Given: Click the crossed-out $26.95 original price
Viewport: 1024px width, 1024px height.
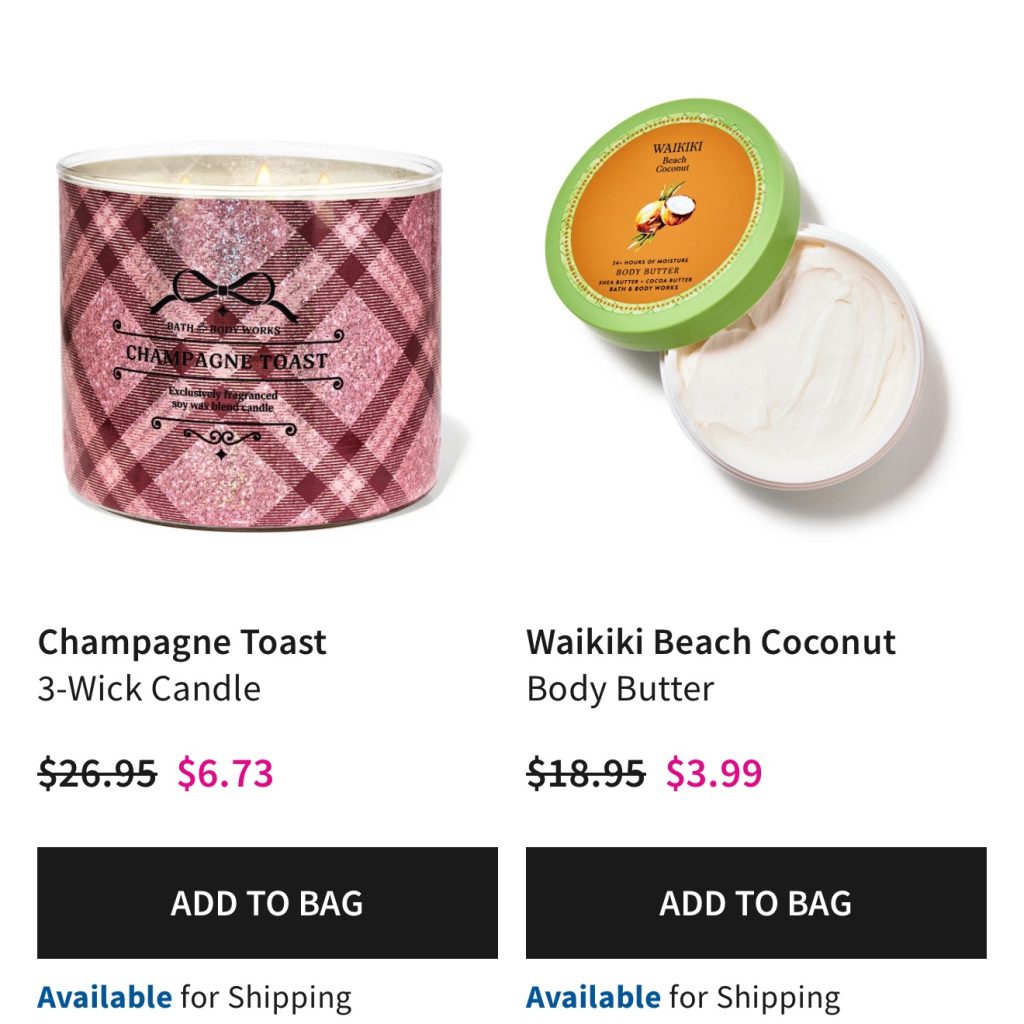Looking at the screenshot, I should (x=97, y=773).
